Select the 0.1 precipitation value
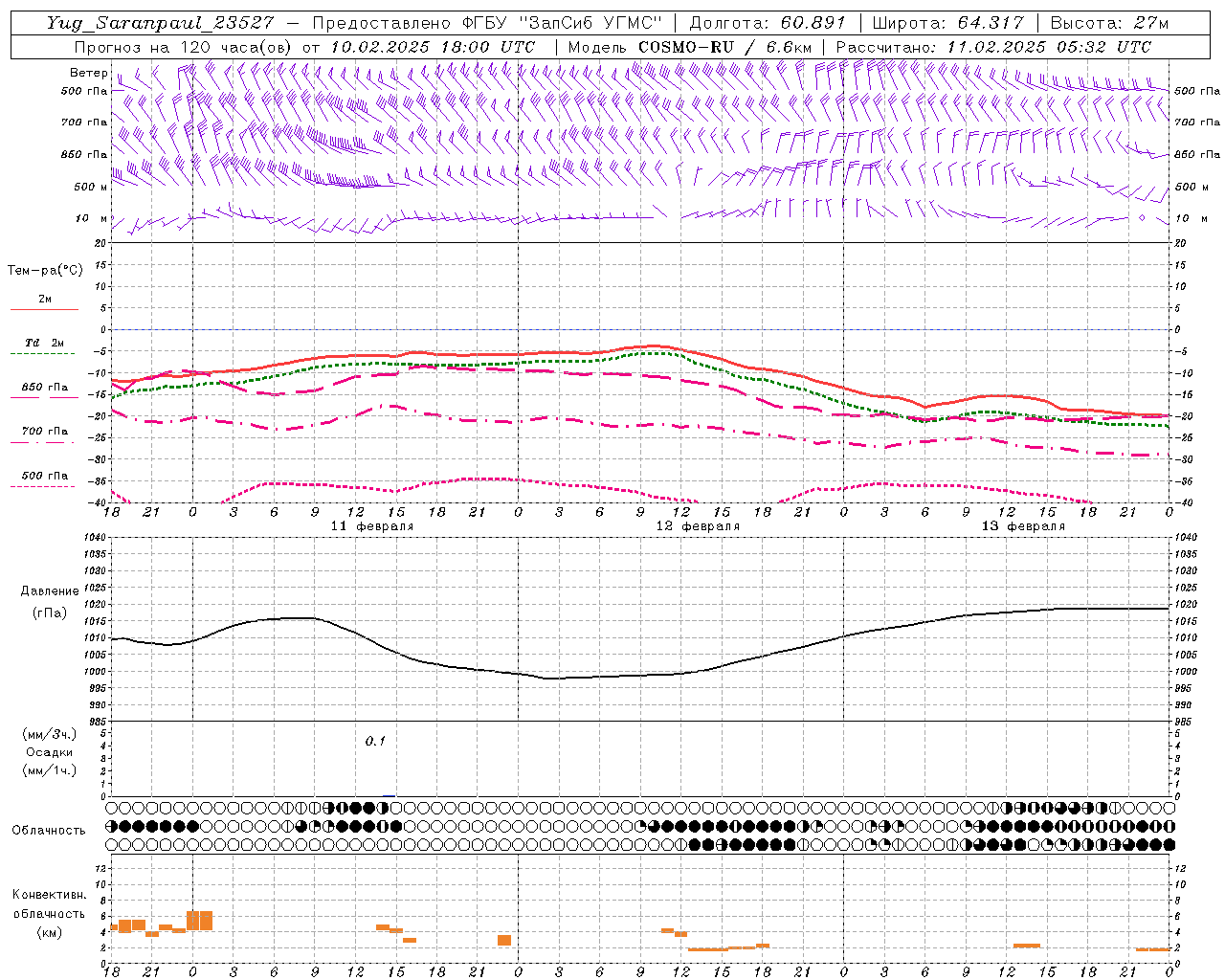 (x=375, y=742)
